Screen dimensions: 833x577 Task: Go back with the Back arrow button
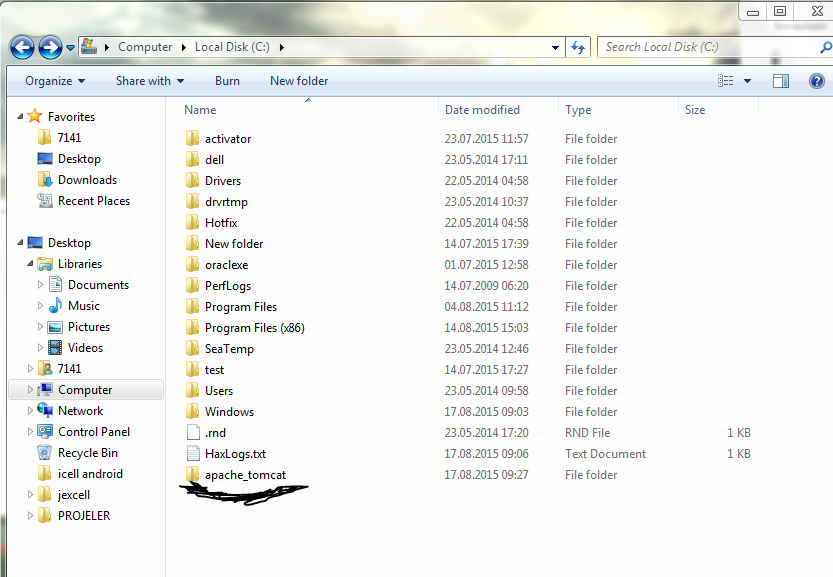click(x=22, y=48)
